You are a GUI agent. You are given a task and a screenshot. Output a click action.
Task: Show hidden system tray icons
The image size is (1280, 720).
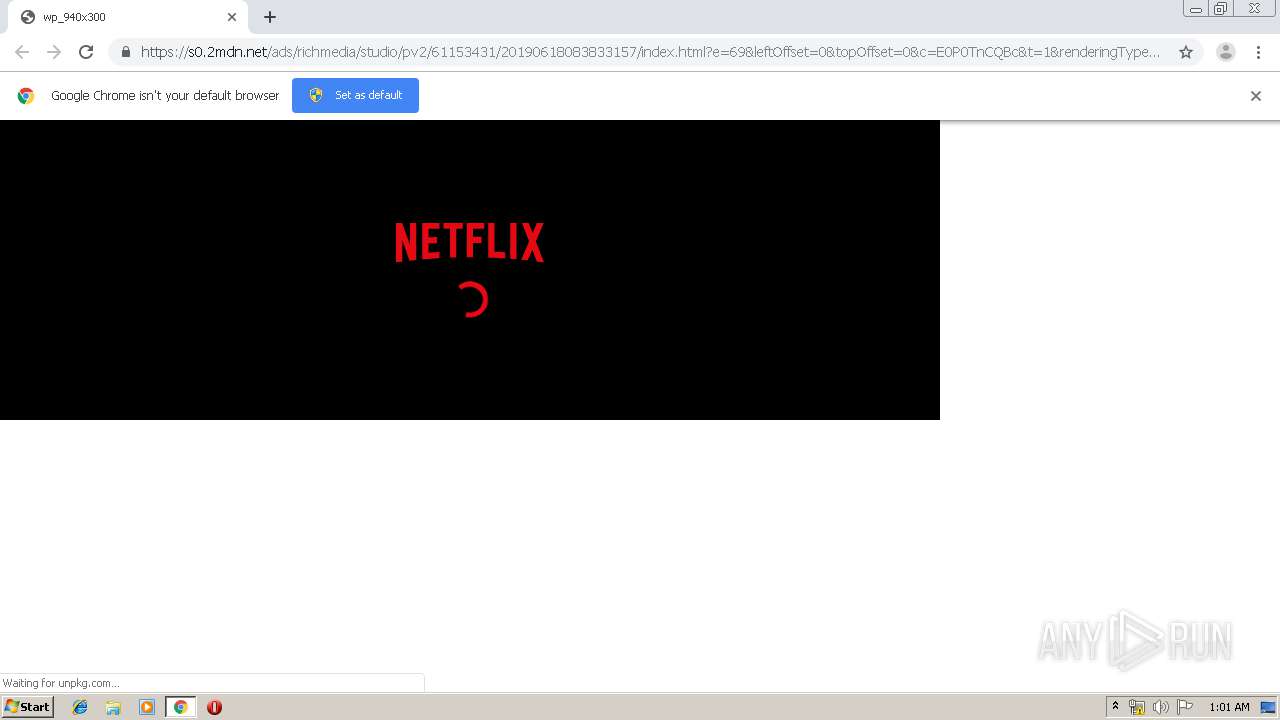coord(1115,707)
